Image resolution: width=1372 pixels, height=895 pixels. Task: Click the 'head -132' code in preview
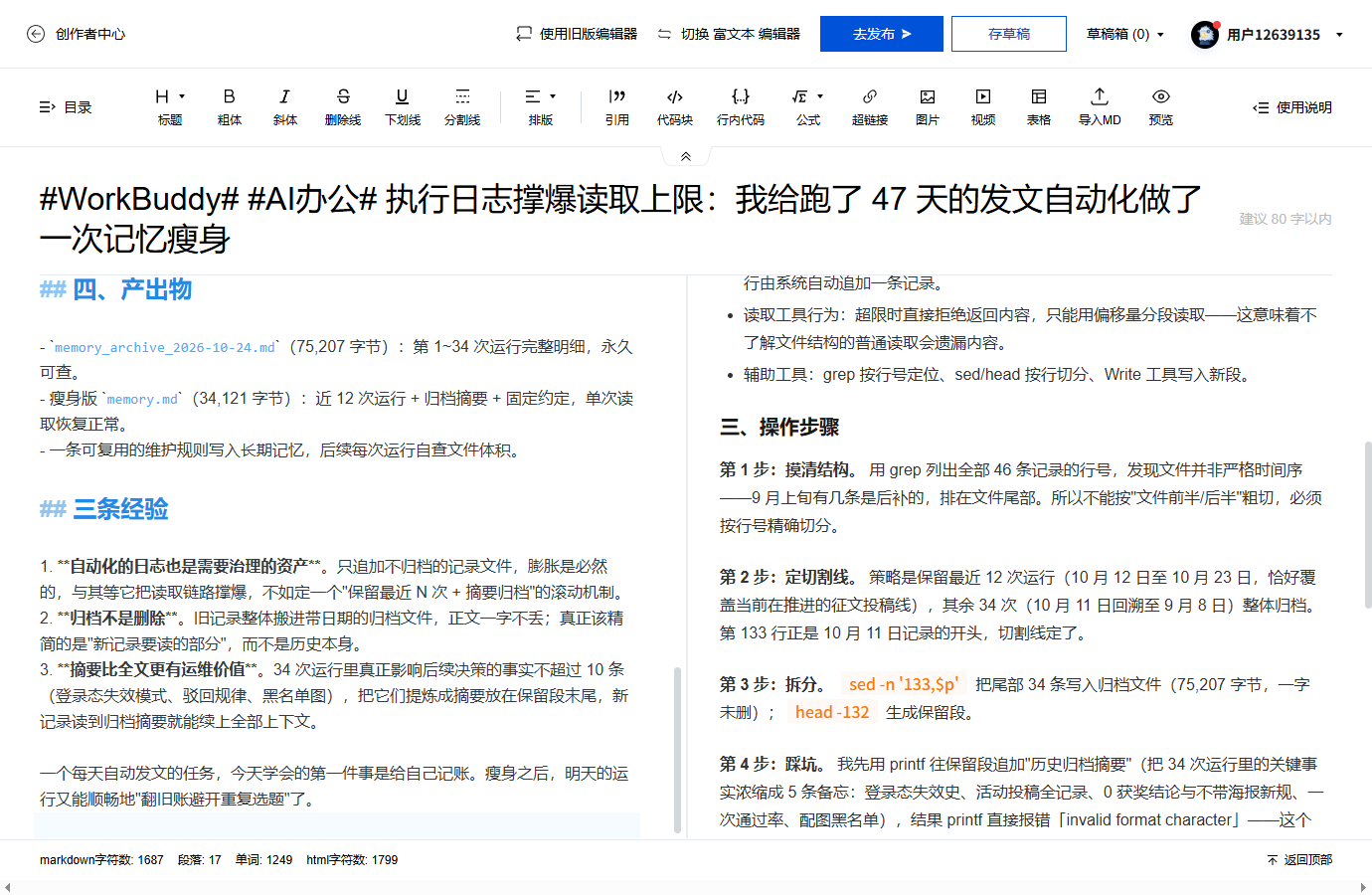click(832, 712)
